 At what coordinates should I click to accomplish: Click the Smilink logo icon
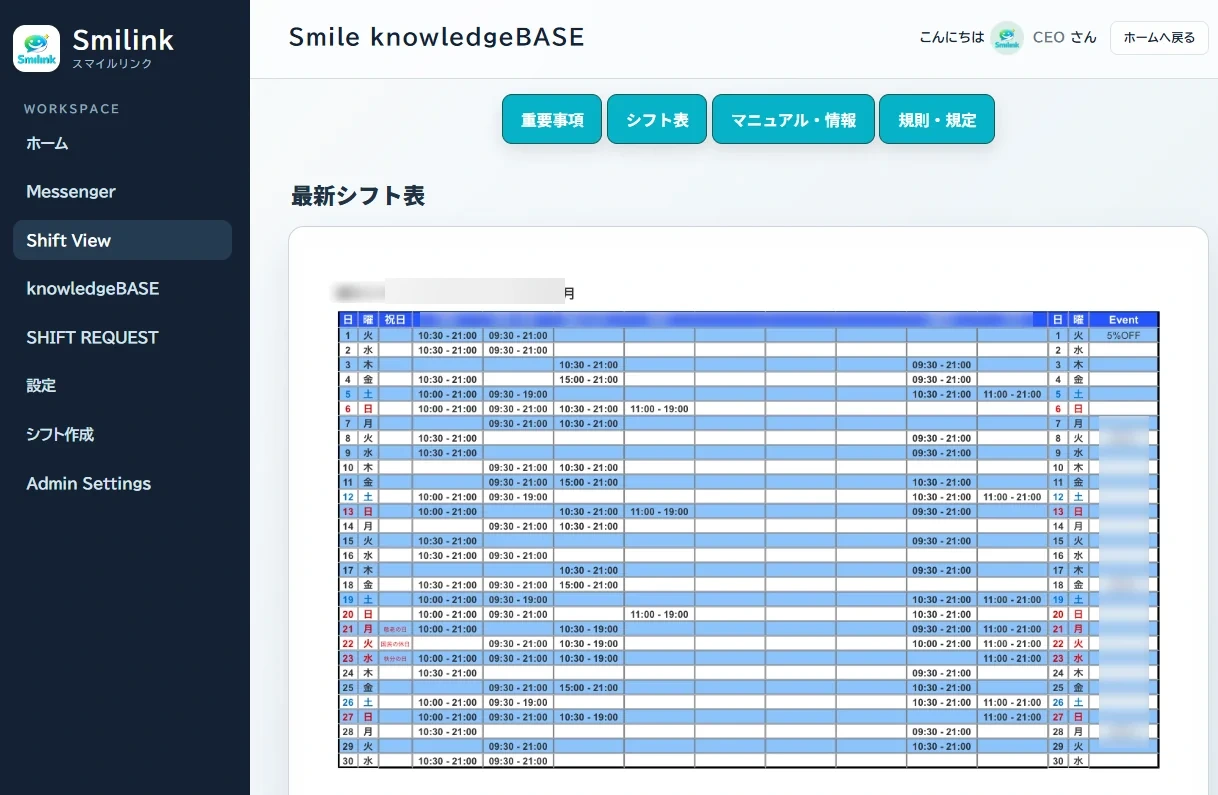pos(36,48)
